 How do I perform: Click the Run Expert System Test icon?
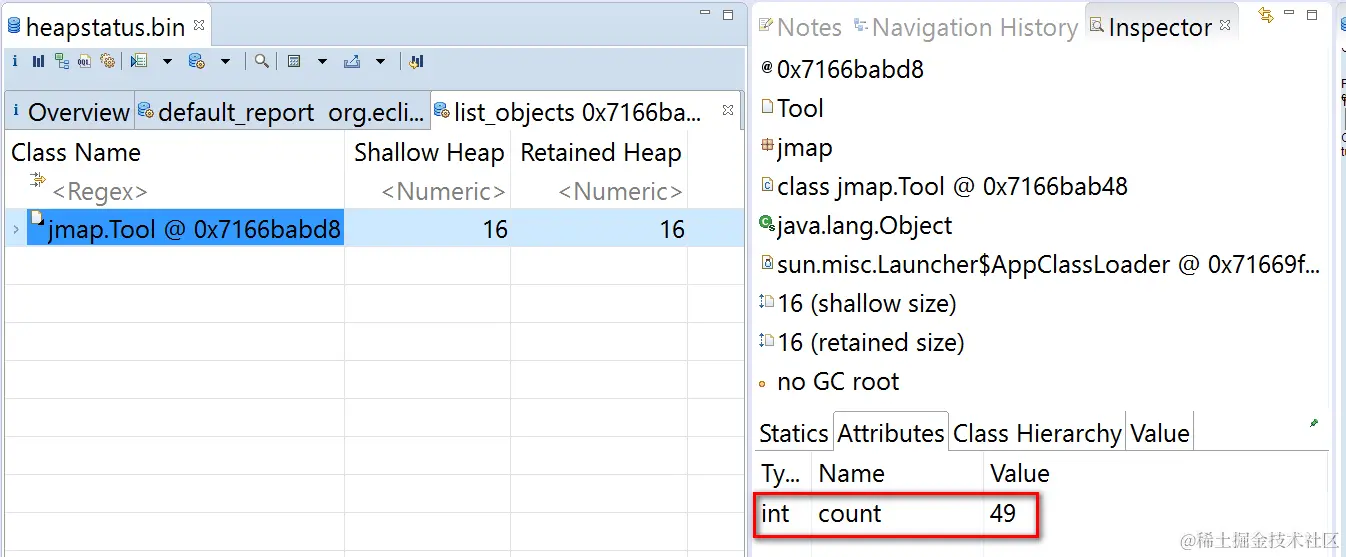(139, 61)
